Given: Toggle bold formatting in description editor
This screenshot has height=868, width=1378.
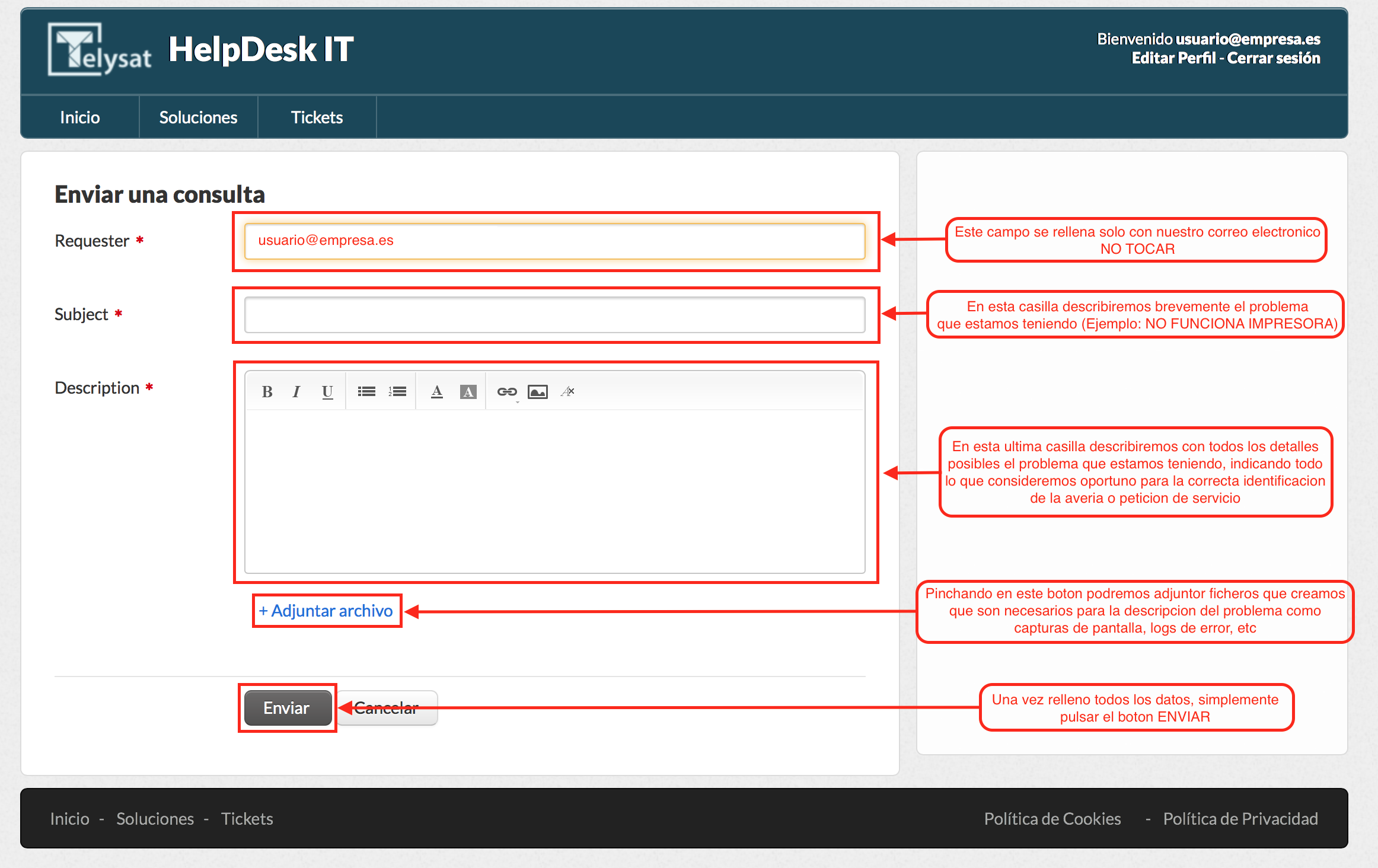Looking at the screenshot, I should pos(267,391).
